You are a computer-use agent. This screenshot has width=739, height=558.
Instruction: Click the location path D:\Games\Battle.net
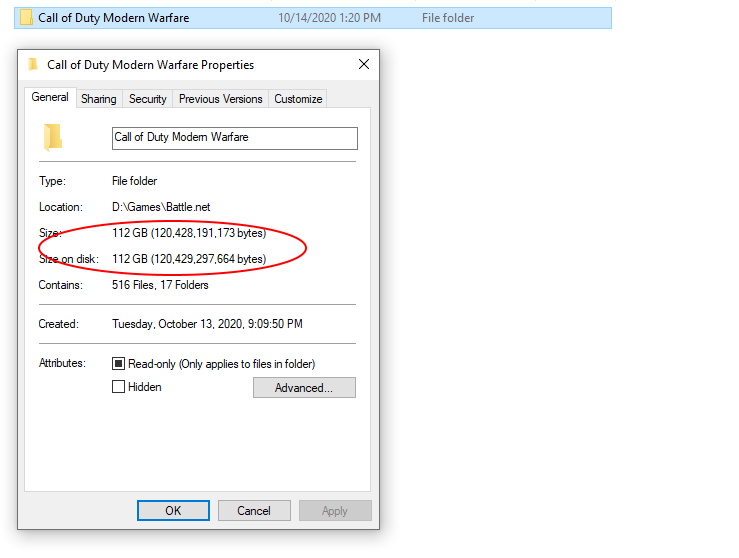(x=161, y=207)
